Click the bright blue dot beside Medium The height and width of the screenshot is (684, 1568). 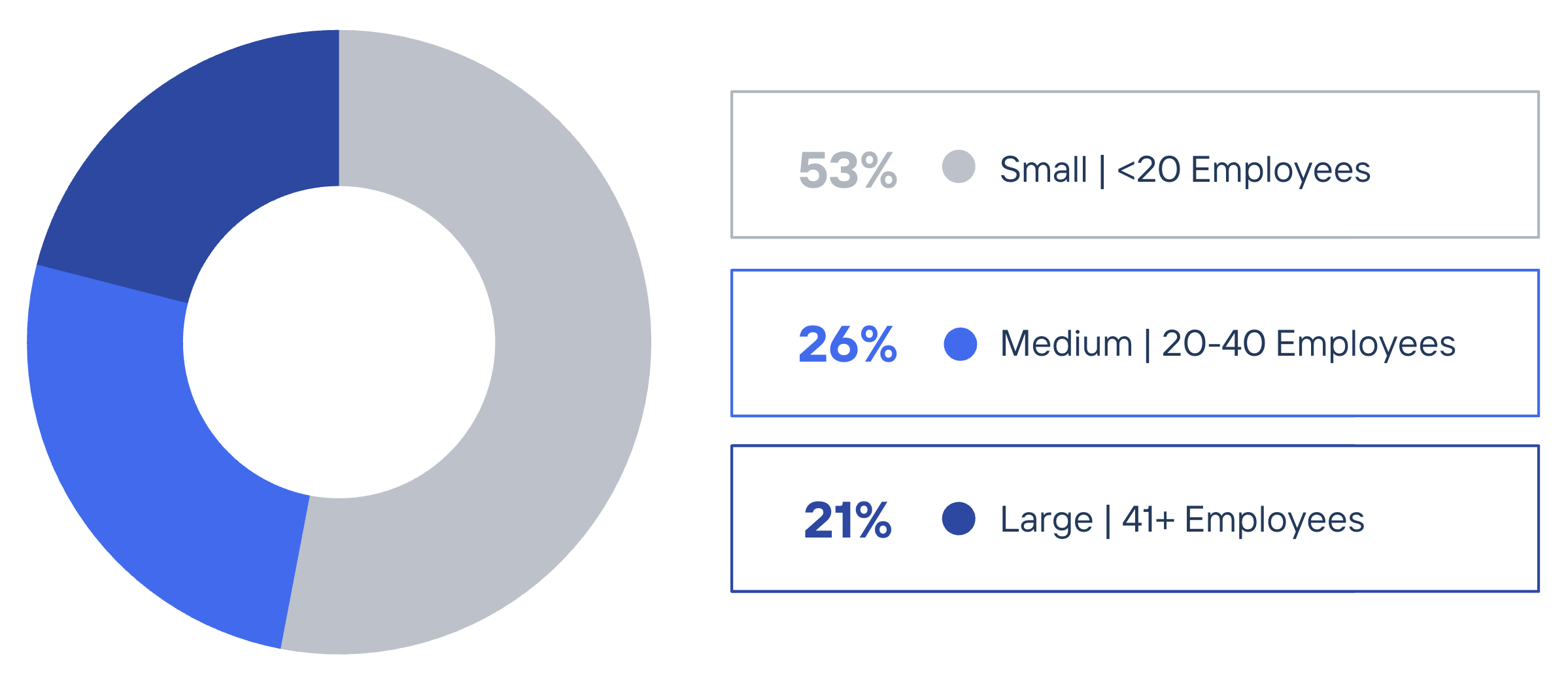pos(961,344)
